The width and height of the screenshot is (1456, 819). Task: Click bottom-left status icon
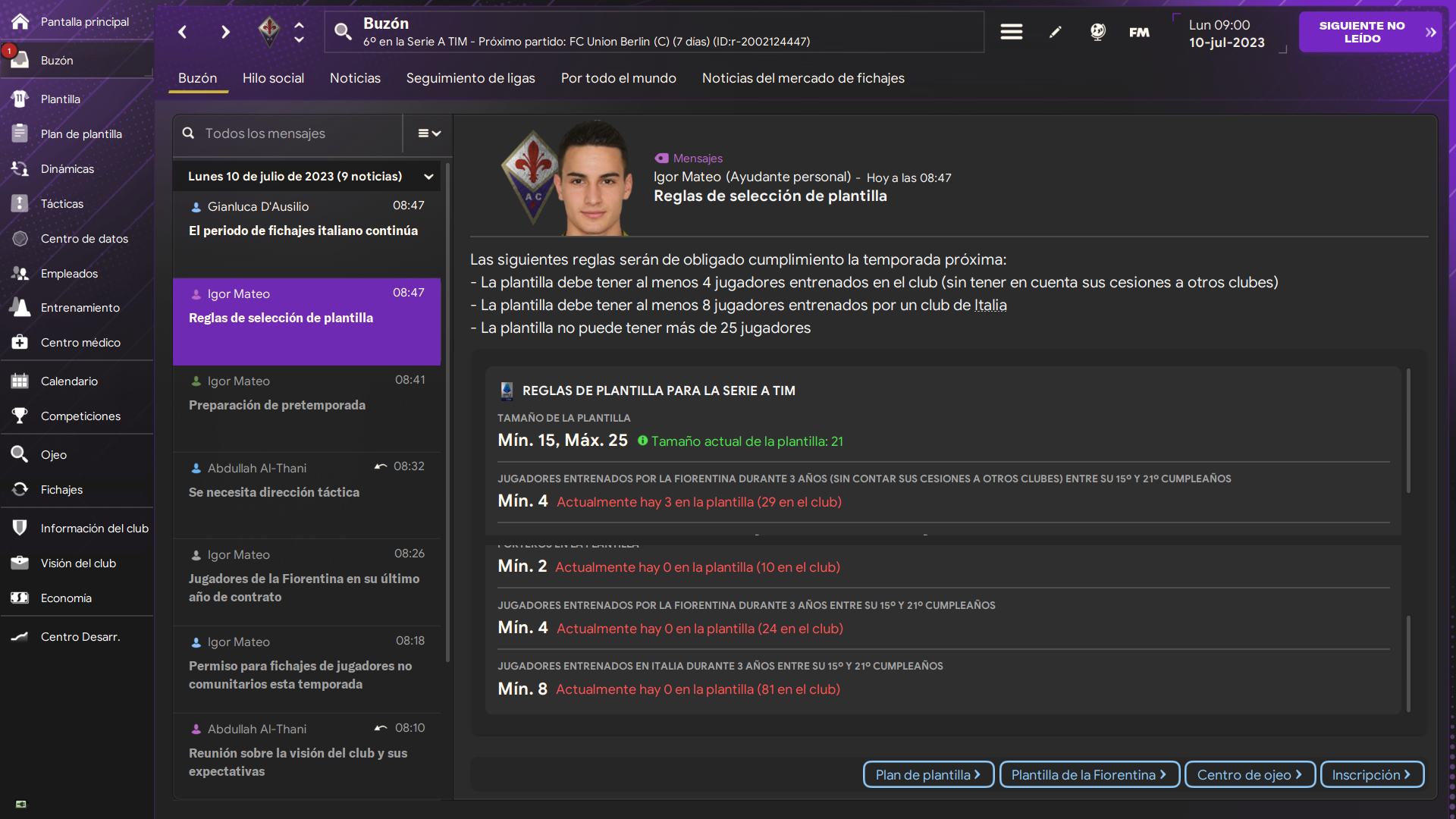[20, 804]
